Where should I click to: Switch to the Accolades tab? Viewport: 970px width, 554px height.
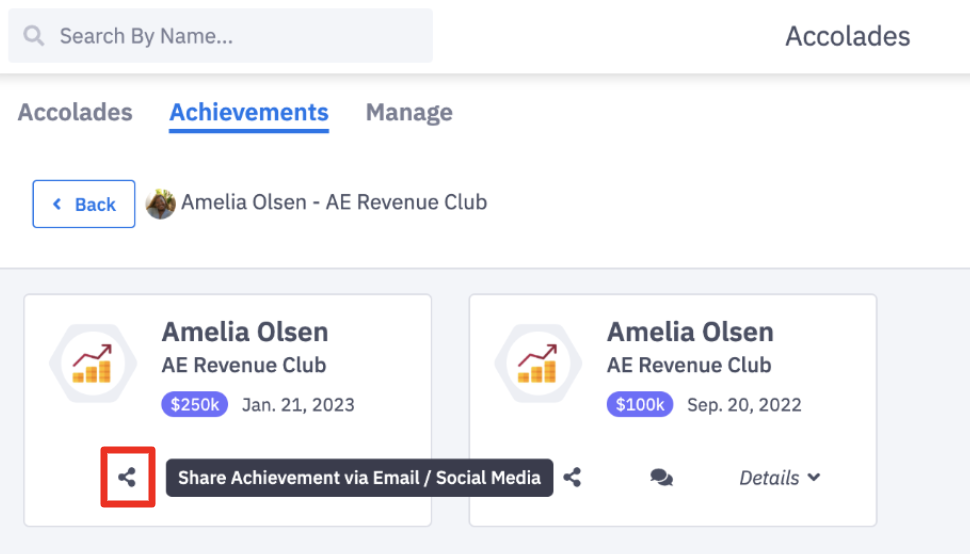point(75,113)
